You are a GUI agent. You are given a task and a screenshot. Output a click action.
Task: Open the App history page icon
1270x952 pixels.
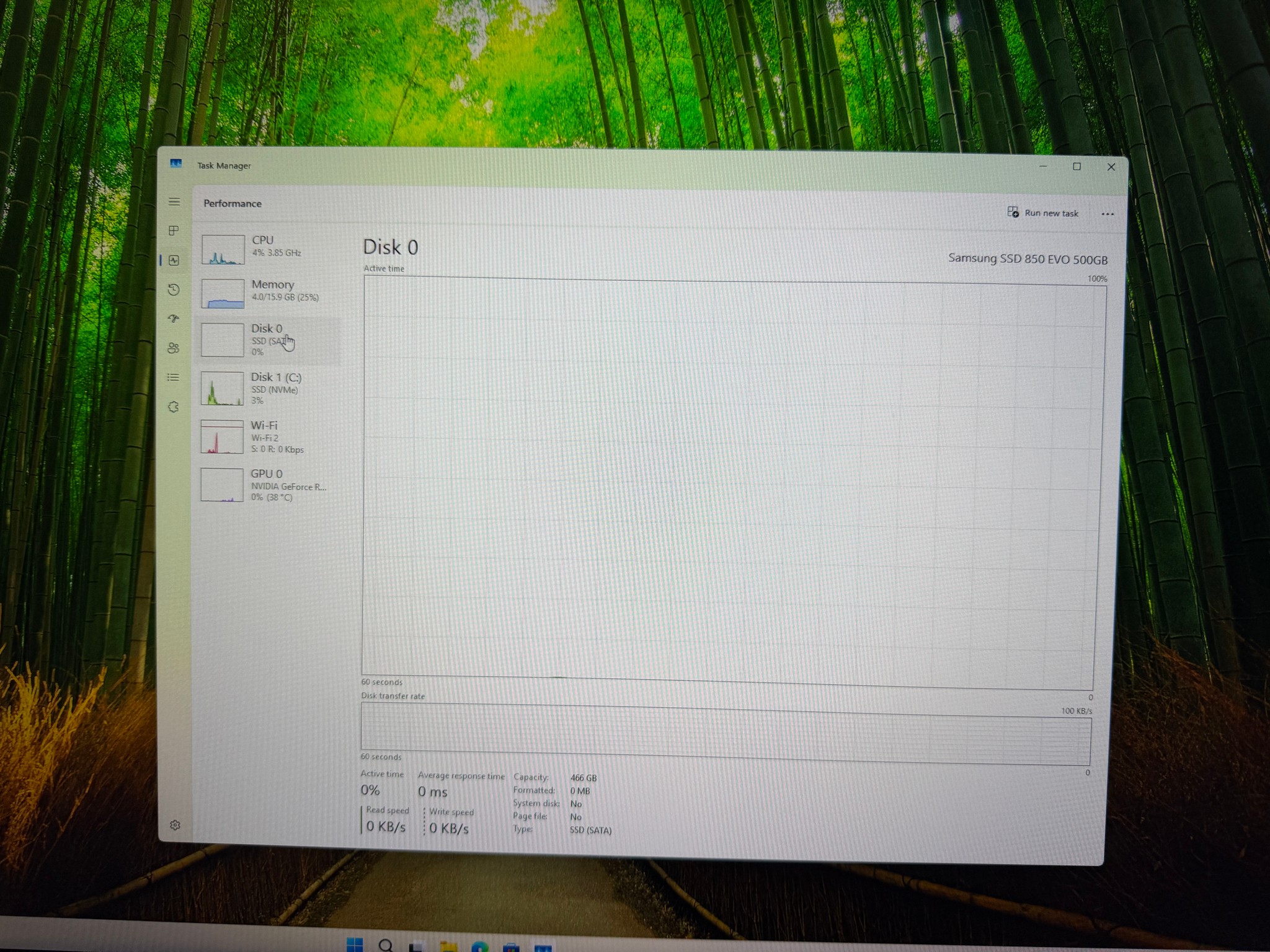[x=174, y=289]
